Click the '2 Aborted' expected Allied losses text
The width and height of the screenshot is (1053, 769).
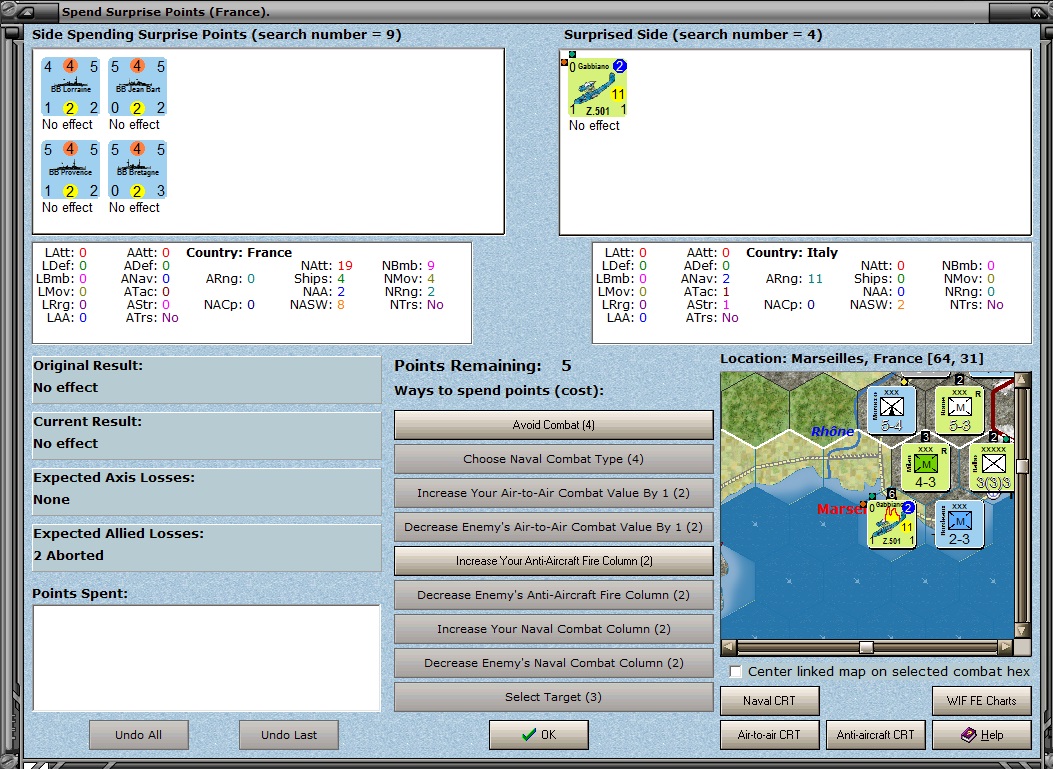pyautogui.click(x=68, y=555)
